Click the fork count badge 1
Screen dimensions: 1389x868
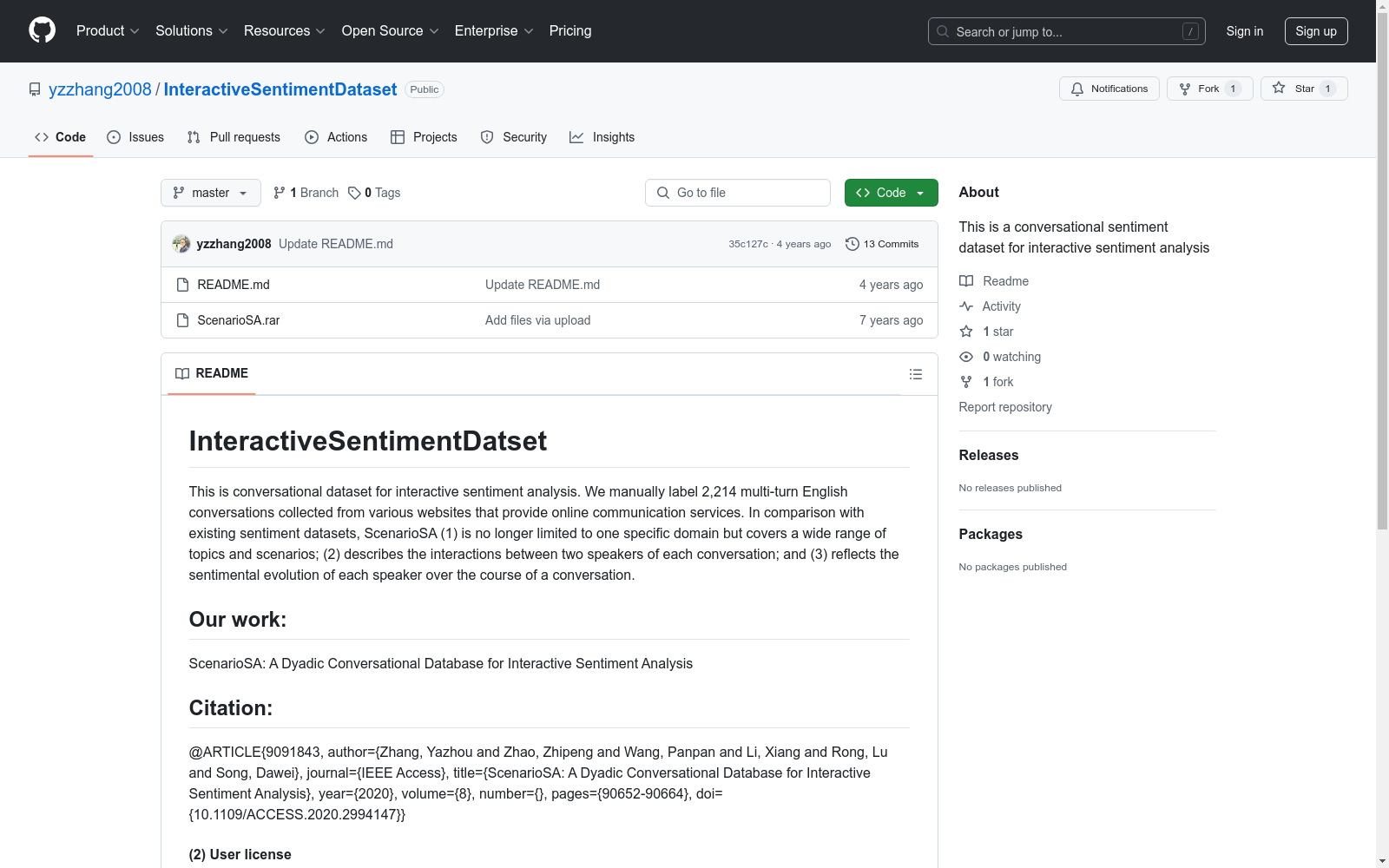(1233, 89)
